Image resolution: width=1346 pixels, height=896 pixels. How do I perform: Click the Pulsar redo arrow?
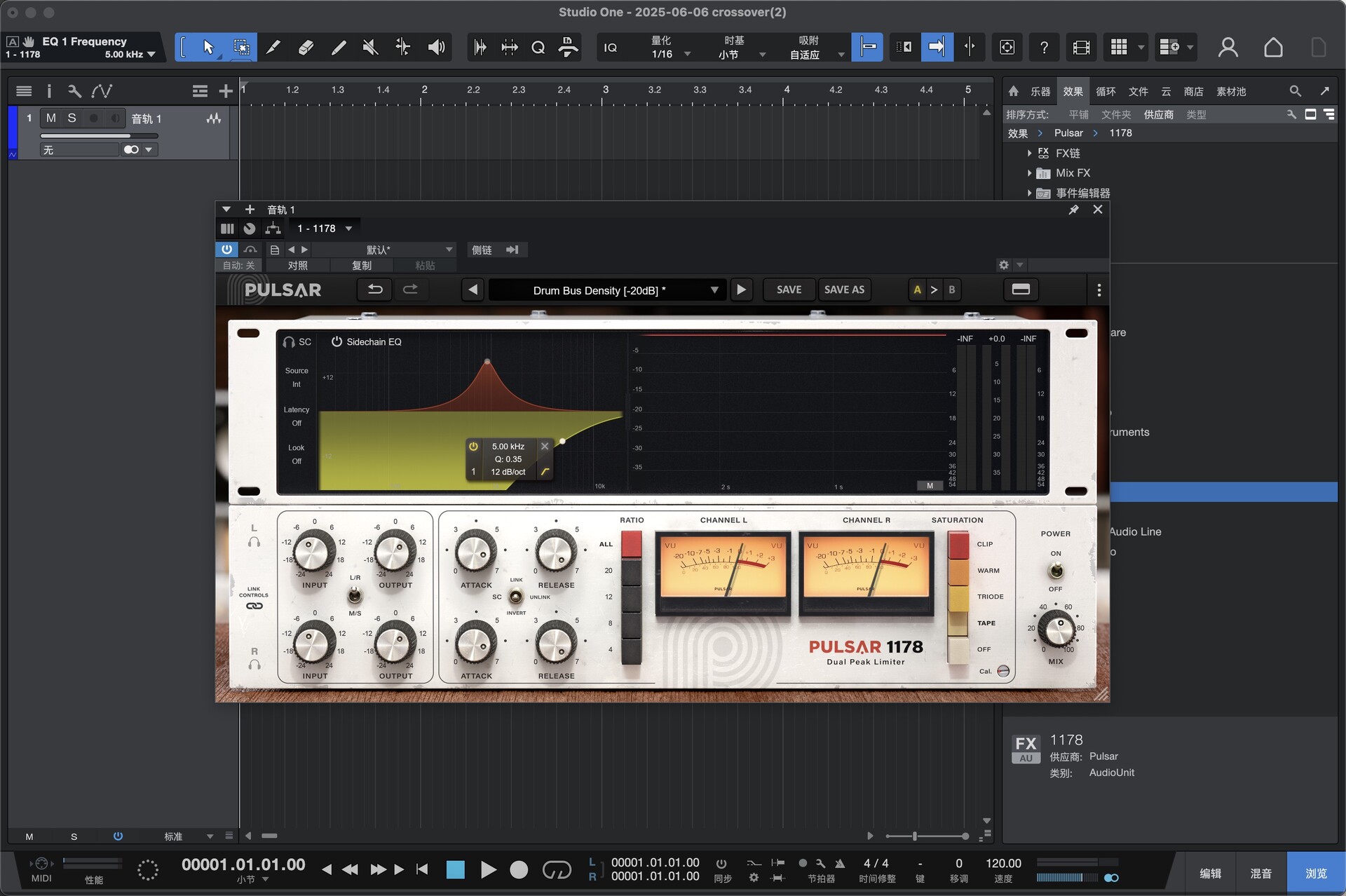pyautogui.click(x=410, y=290)
